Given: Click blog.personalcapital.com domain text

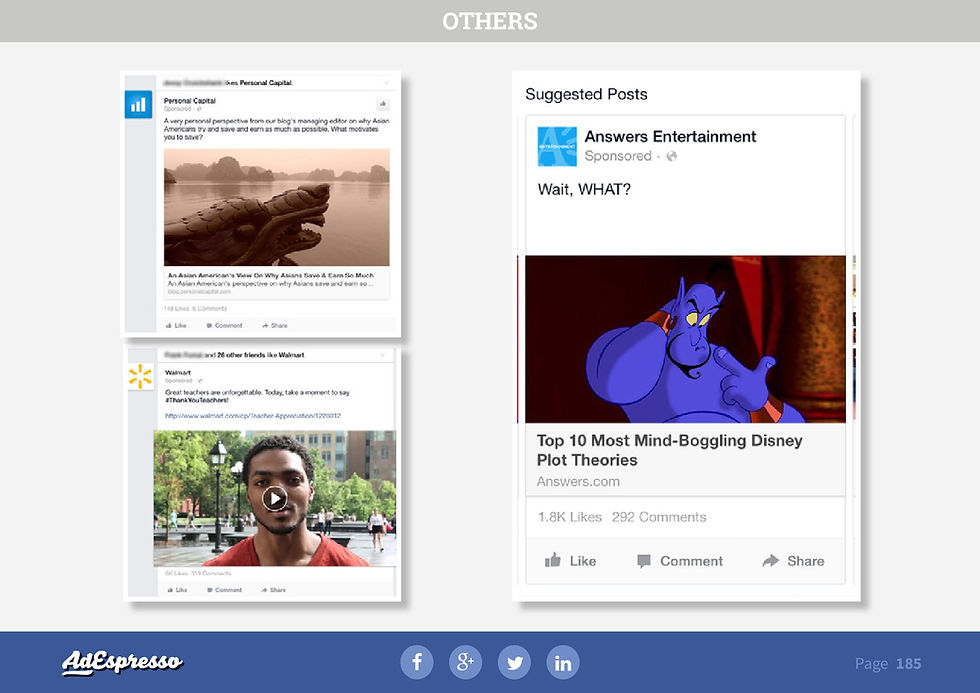Looking at the screenshot, I should (x=199, y=291).
